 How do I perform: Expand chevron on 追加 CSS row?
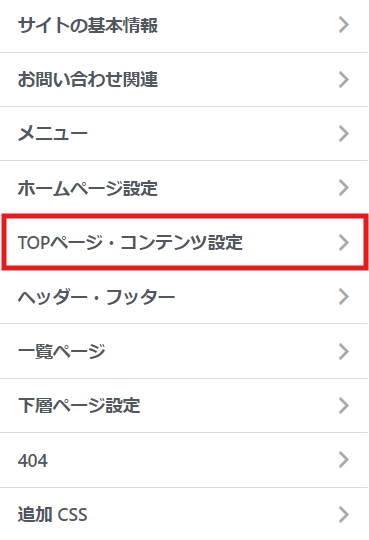(x=344, y=514)
